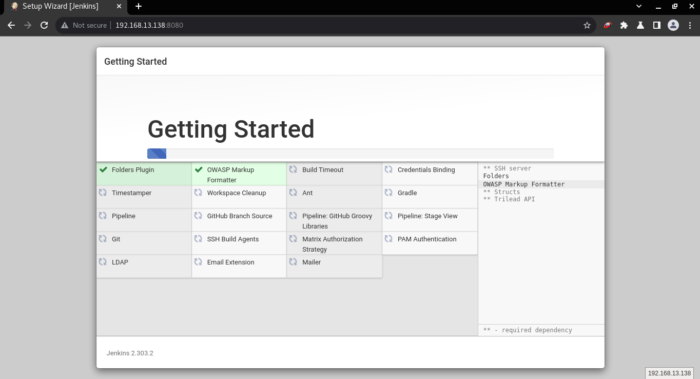Click the Not secure site info indicator
The image size is (700, 379).
tap(84, 25)
